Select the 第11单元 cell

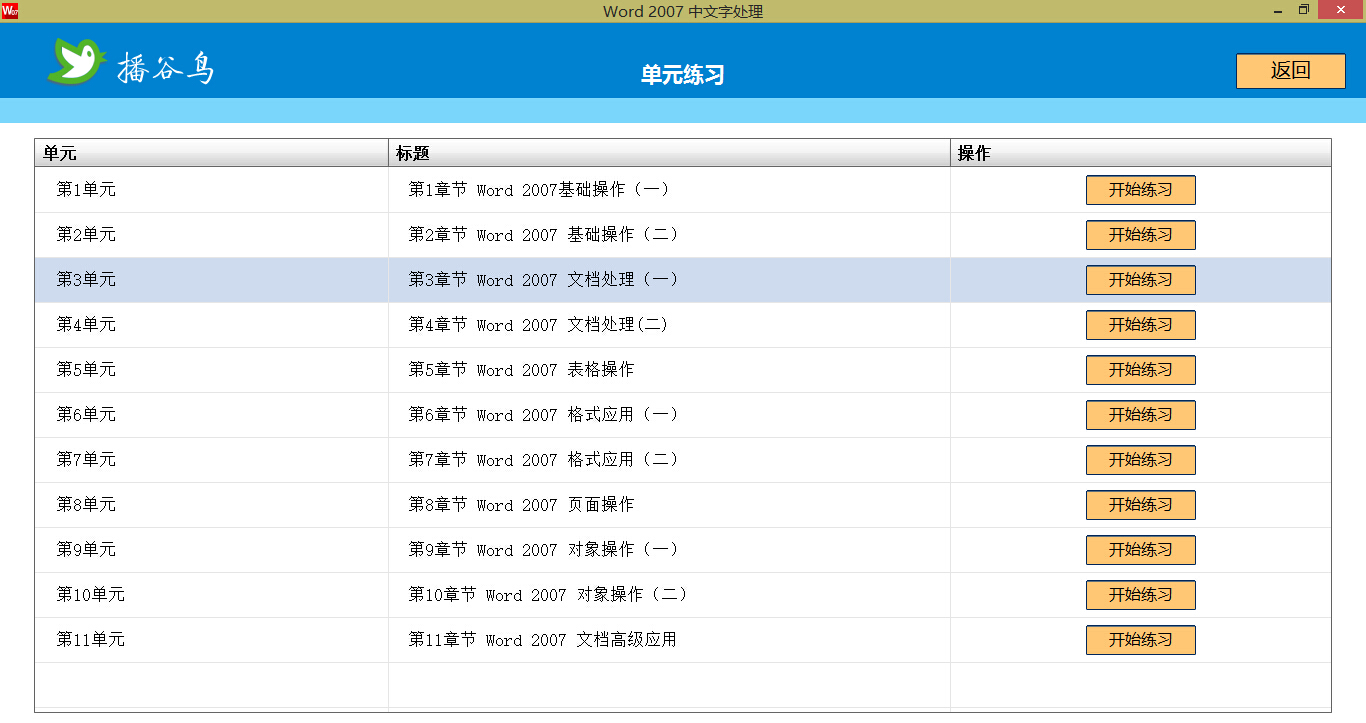(x=211, y=640)
